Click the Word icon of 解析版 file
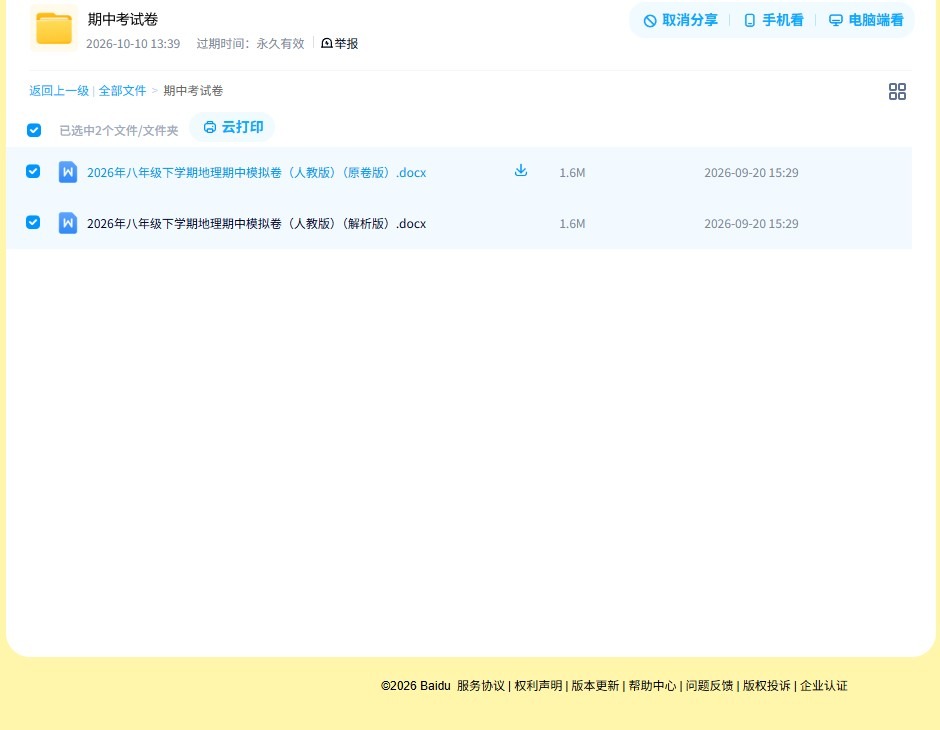Screen dimensions: 940x730 click(x=68, y=223)
